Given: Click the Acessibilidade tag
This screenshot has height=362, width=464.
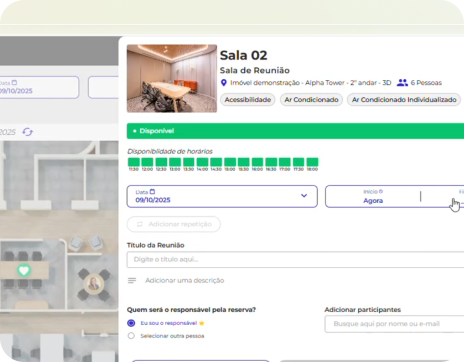Looking at the screenshot, I should [x=248, y=100].
